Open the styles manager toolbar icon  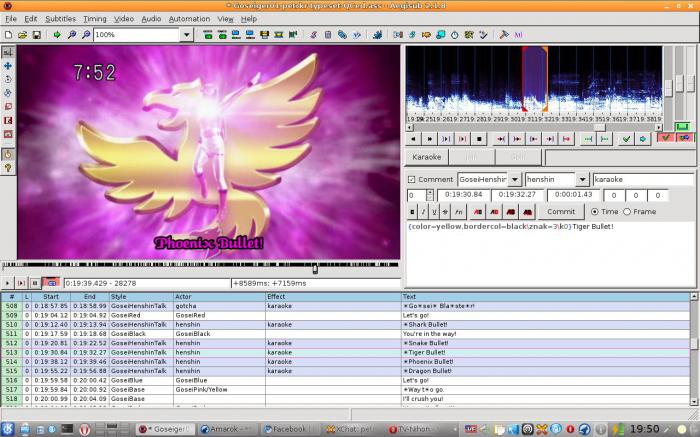point(313,34)
